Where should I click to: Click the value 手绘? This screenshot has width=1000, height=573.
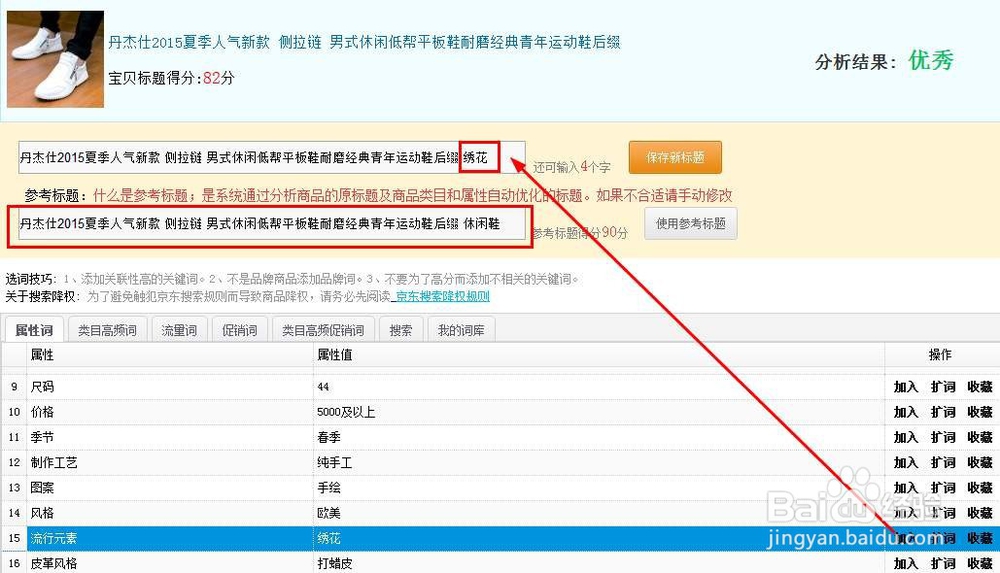[329, 487]
